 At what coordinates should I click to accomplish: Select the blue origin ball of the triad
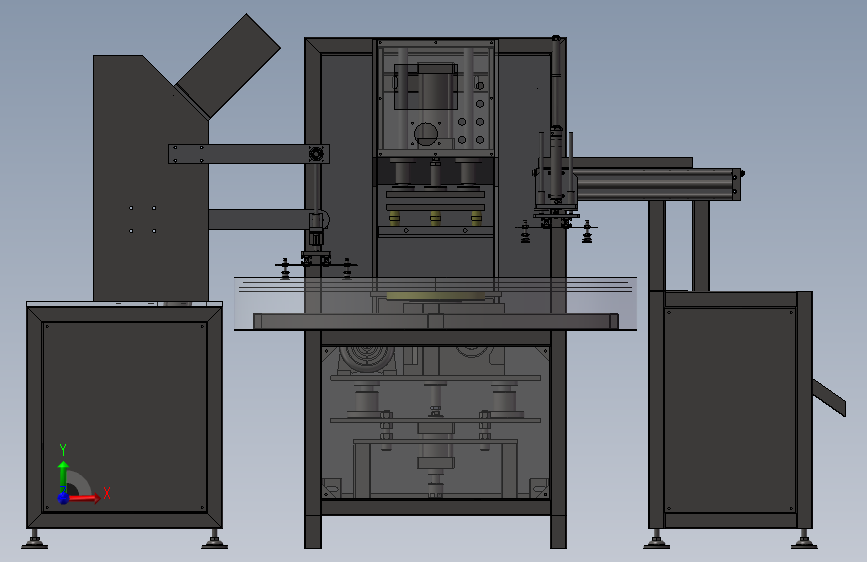63,498
